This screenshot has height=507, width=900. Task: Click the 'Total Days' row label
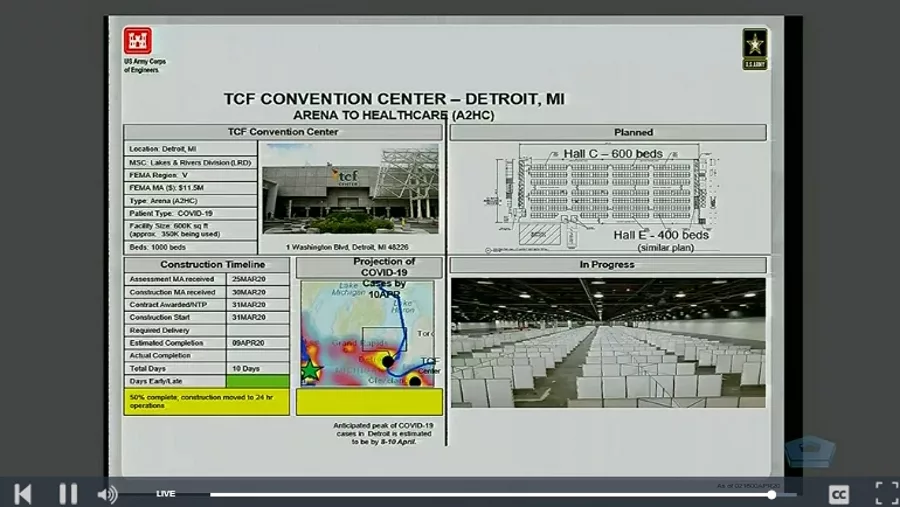(x=175, y=369)
